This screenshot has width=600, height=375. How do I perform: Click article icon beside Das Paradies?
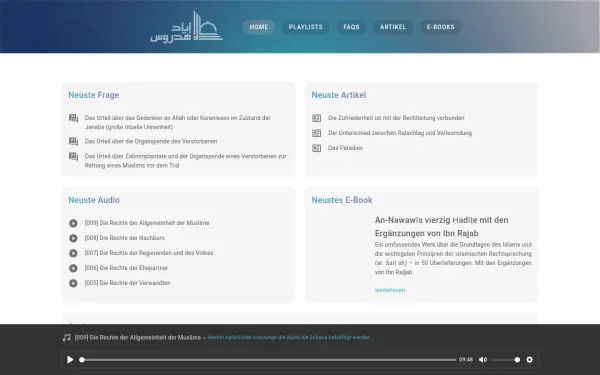(x=316, y=148)
